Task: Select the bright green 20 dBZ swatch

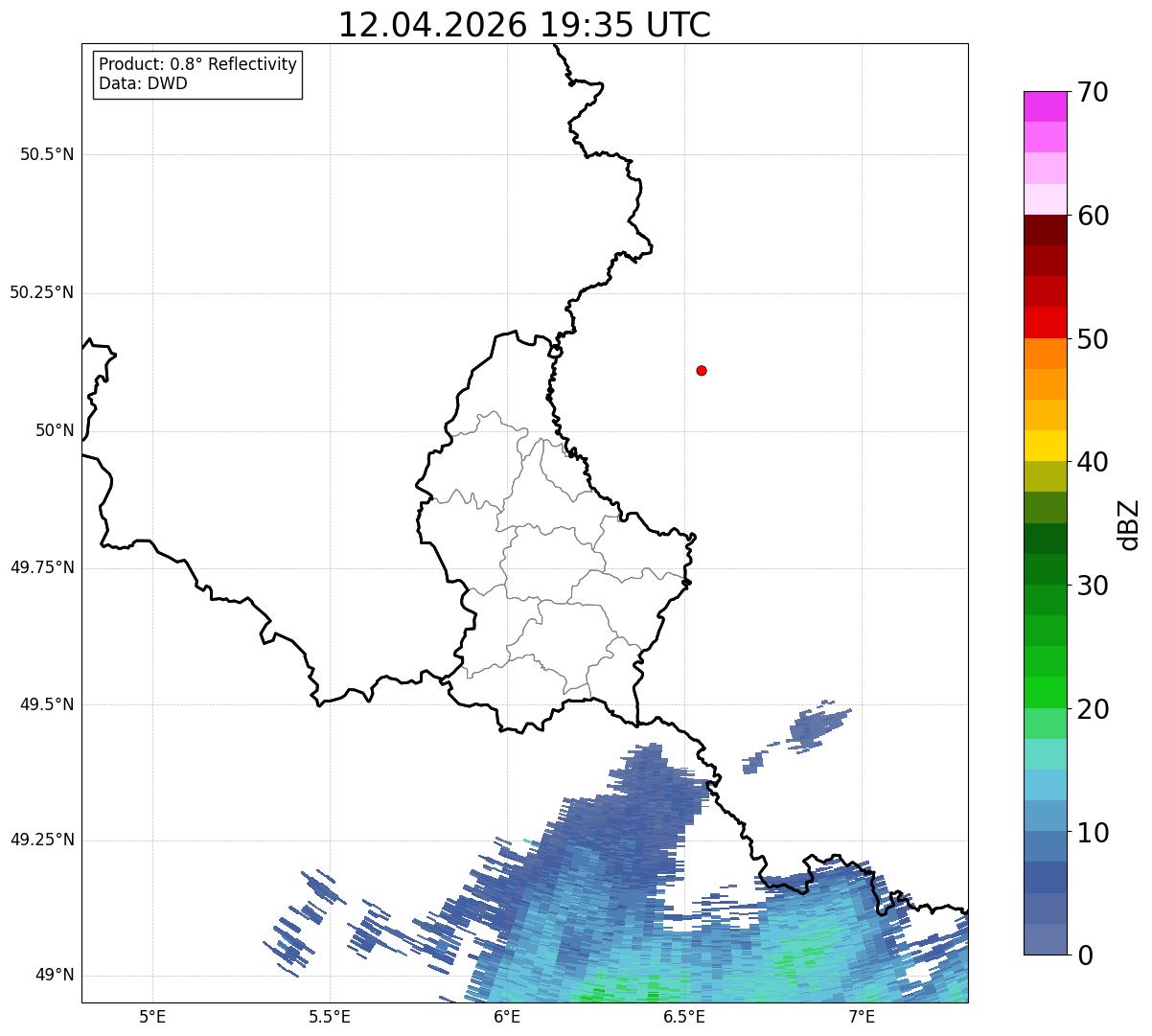Action: [x=1045, y=692]
